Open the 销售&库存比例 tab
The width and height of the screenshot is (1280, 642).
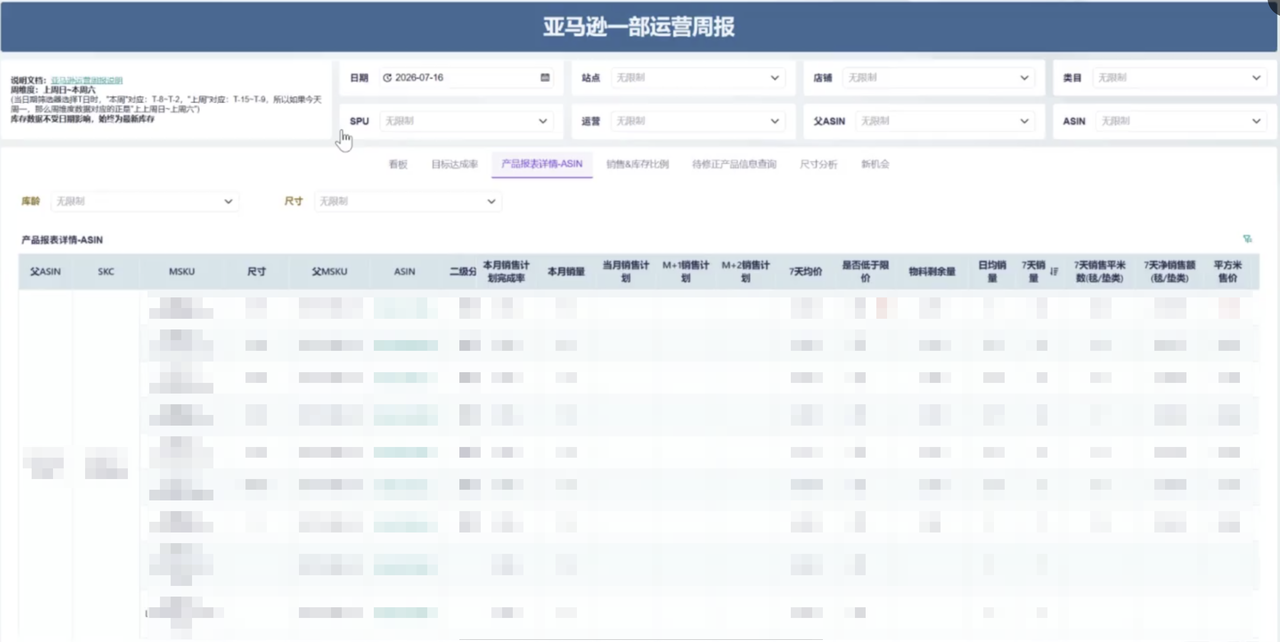click(637, 164)
